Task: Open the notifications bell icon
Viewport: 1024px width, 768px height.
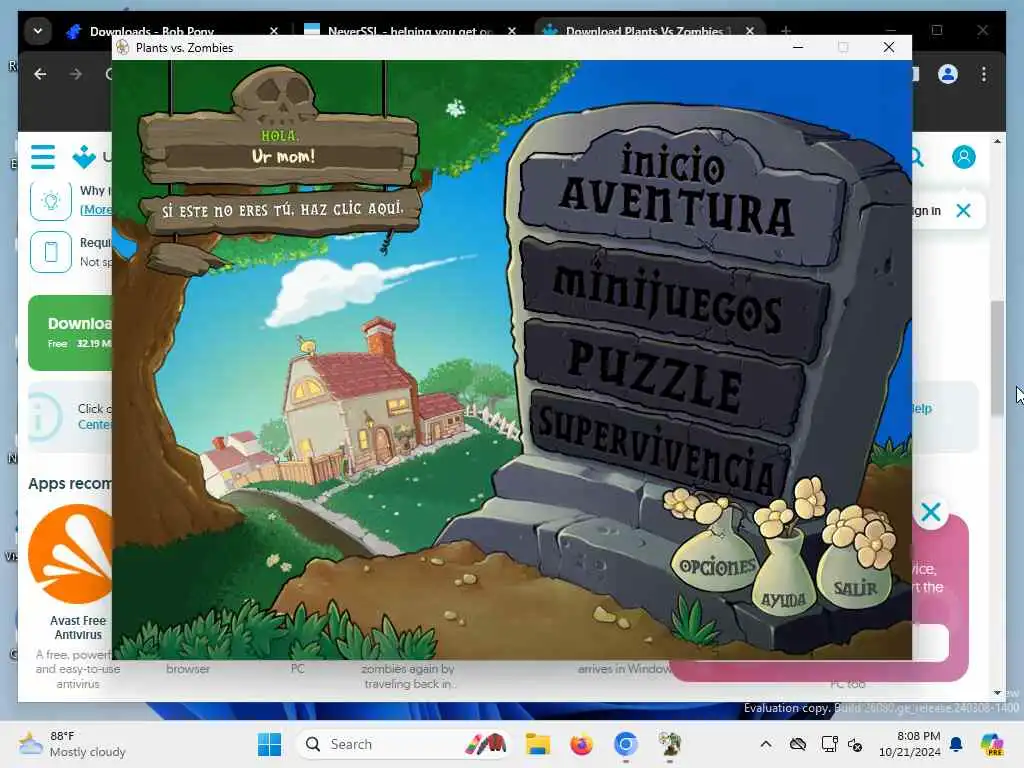Action: coord(956,744)
